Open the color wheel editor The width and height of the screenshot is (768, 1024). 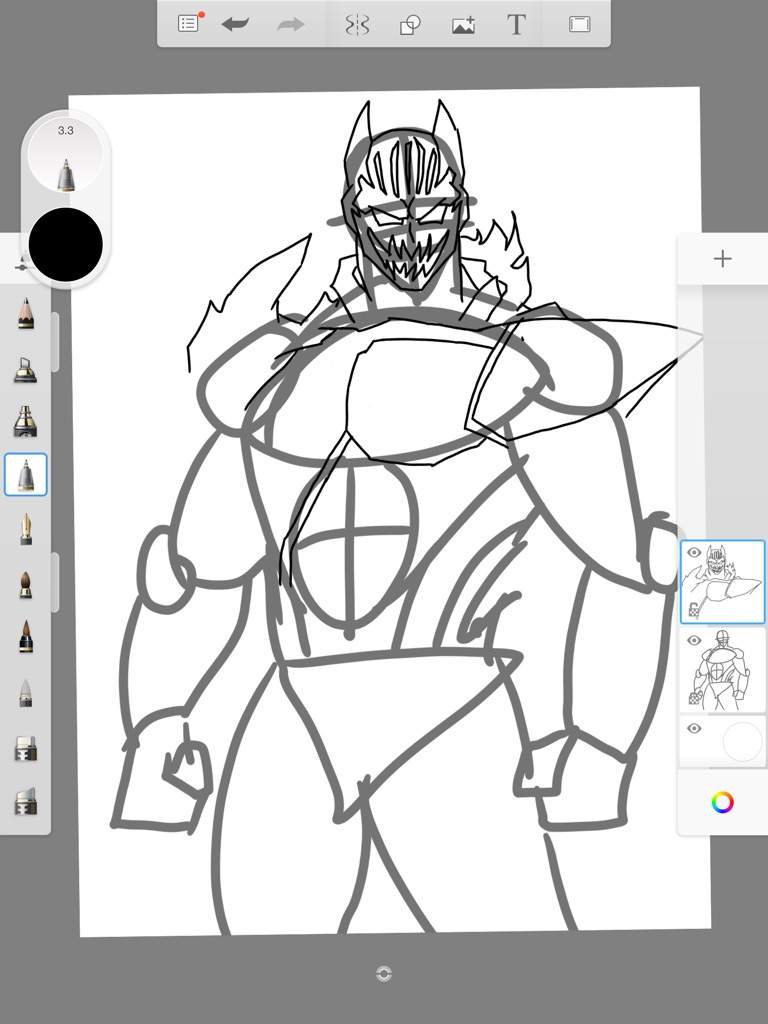(722, 802)
